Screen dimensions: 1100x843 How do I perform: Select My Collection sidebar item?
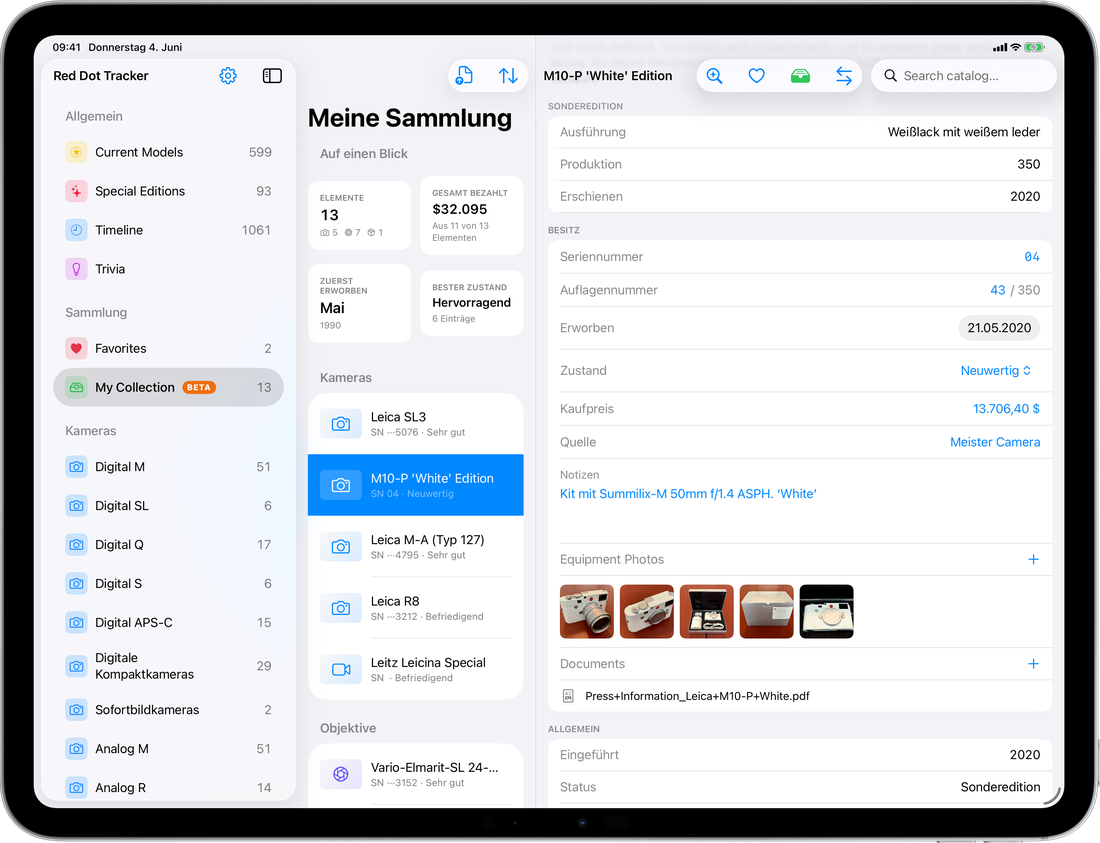168,387
